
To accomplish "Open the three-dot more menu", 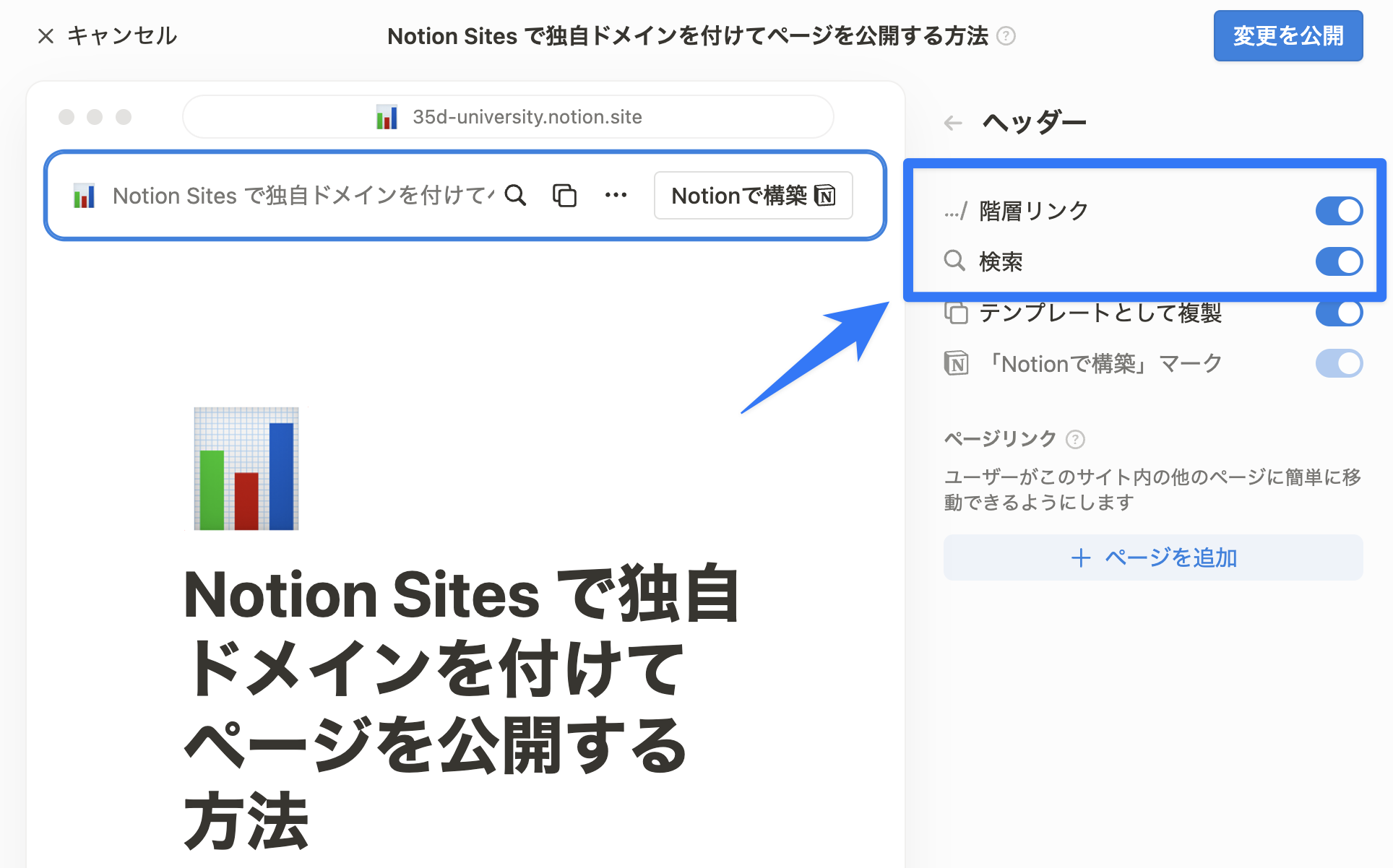I will point(616,196).
